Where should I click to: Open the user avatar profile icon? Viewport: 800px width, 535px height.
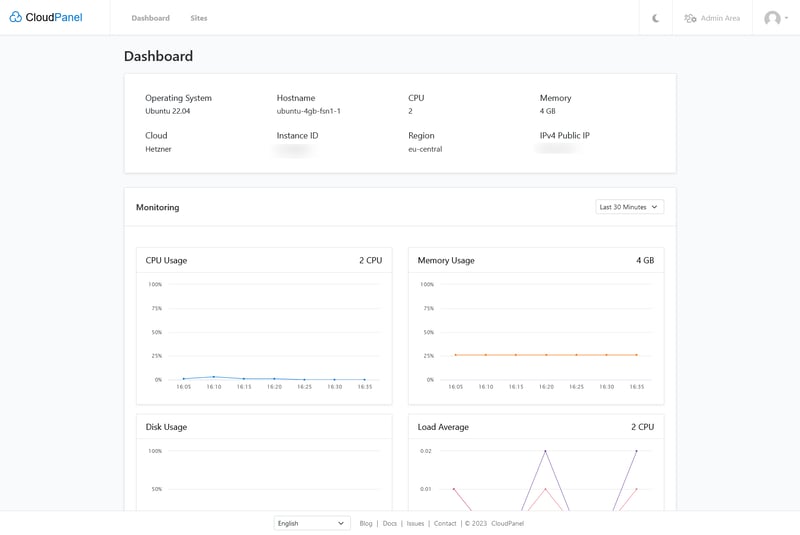(772, 18)
